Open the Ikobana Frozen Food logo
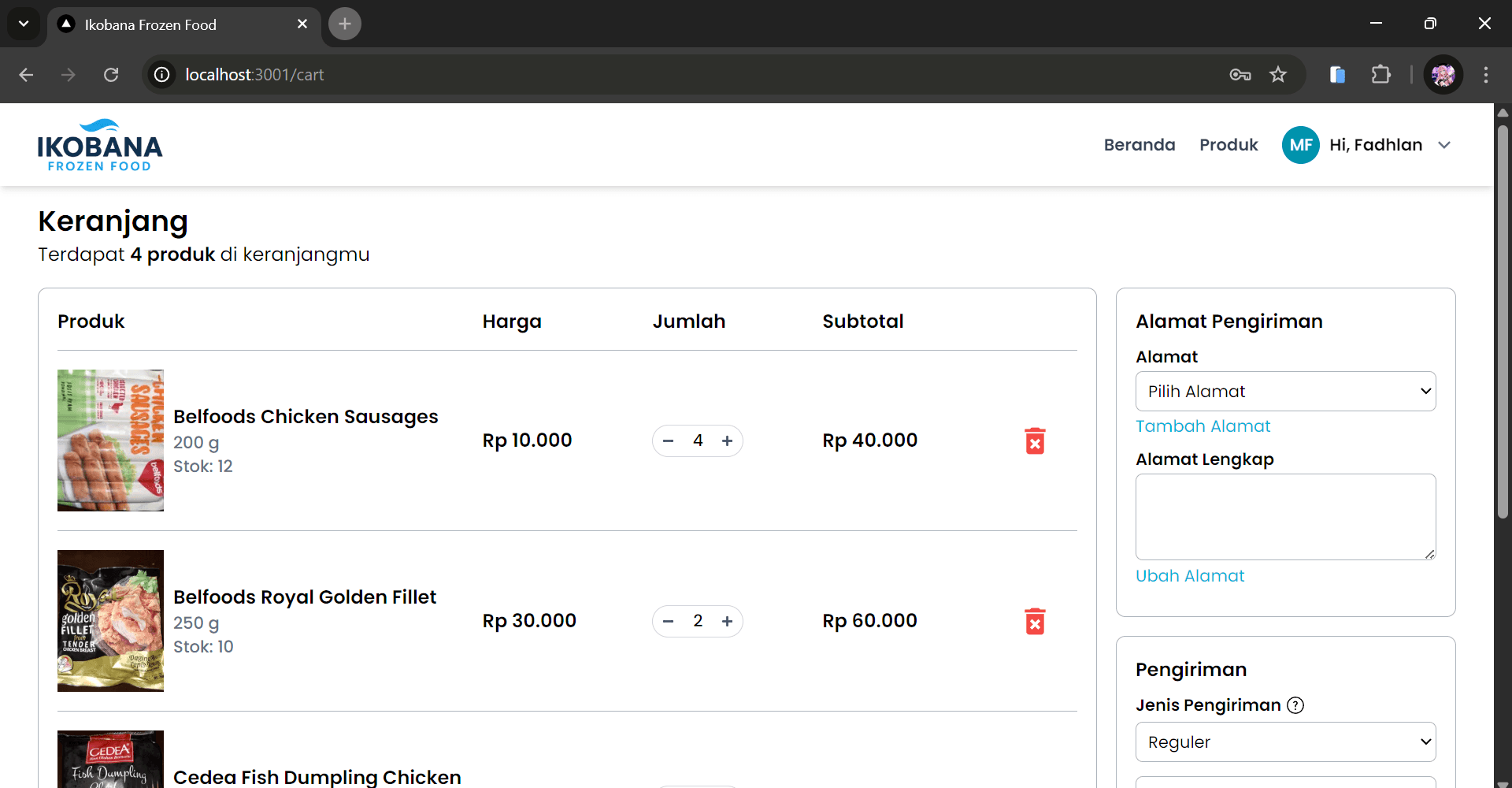This screenshot has height=788, width=1512. pos(100,146)
